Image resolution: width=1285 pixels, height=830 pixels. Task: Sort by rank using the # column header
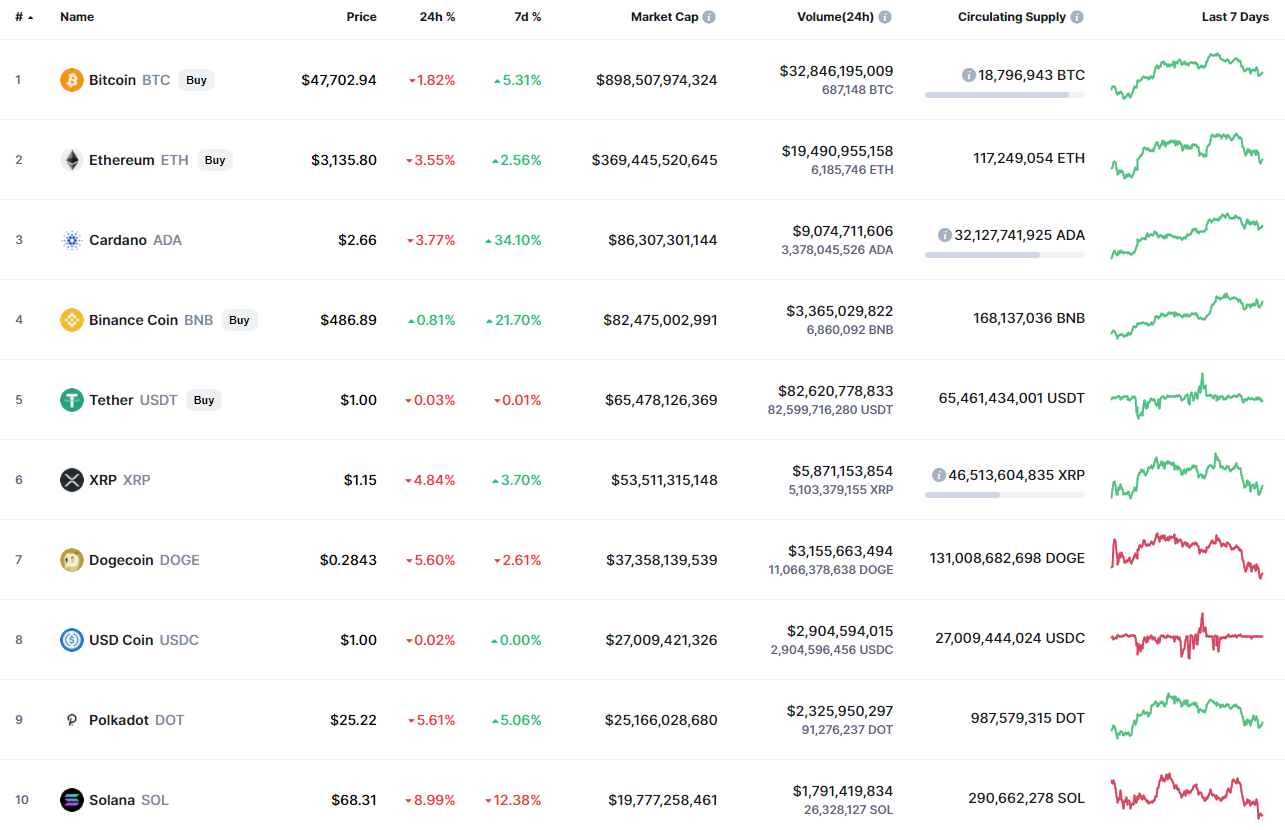tap(24, 17)
